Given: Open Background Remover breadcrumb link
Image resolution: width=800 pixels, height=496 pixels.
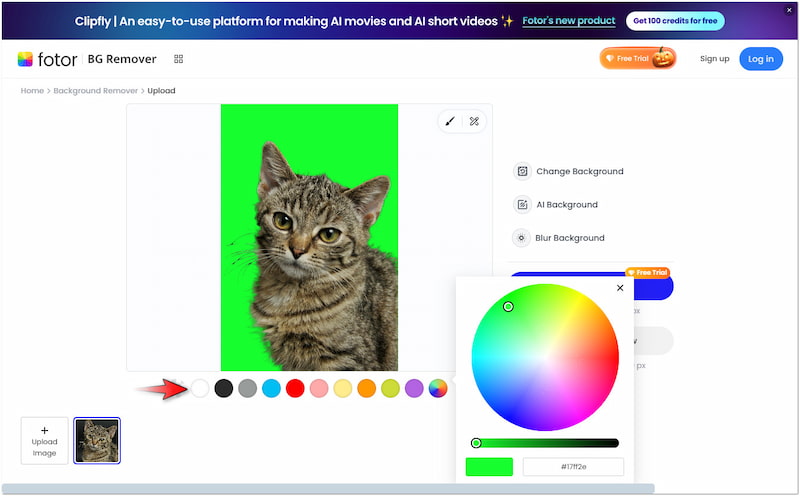Looking at the screenshot, I should (x=96, y=91).
